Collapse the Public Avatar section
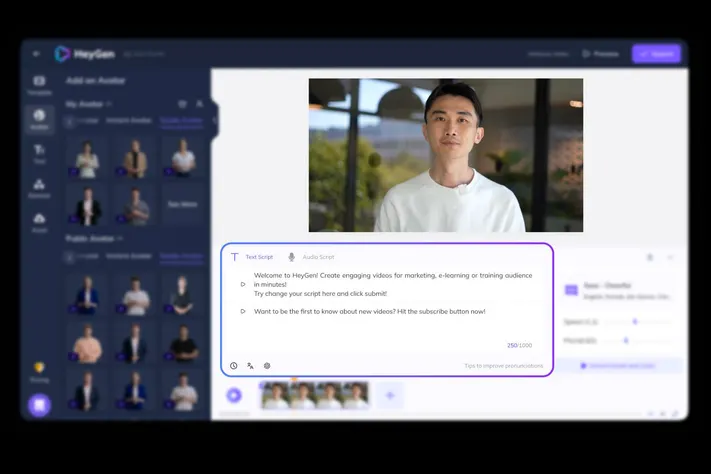Viewport: 711px width, 474px height. [121, 238]
